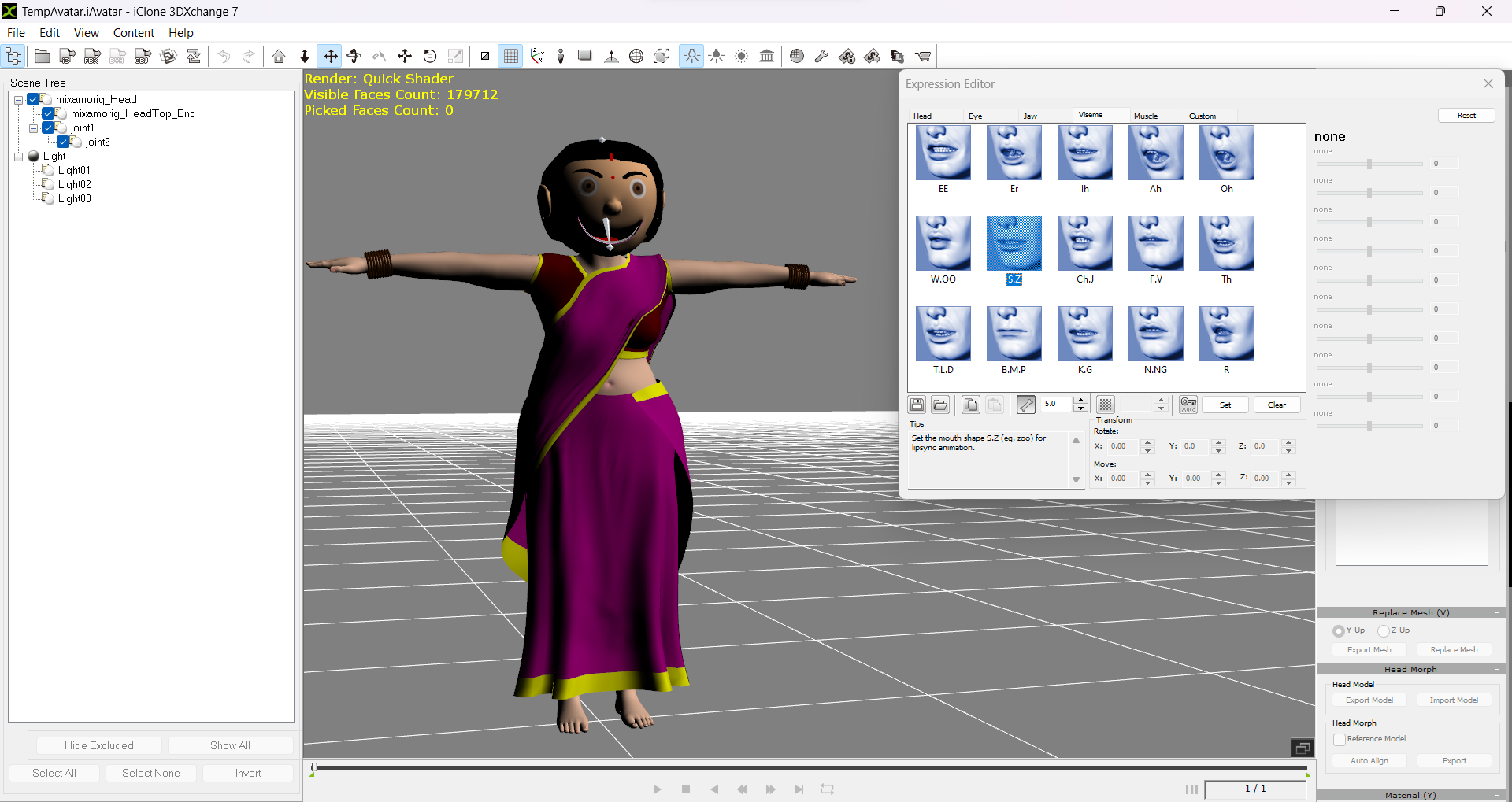Uncheck the mixamorig_Head checkbox
Image resolution: width=1512 pixels, height=802 pixels.
coord(34,99)
